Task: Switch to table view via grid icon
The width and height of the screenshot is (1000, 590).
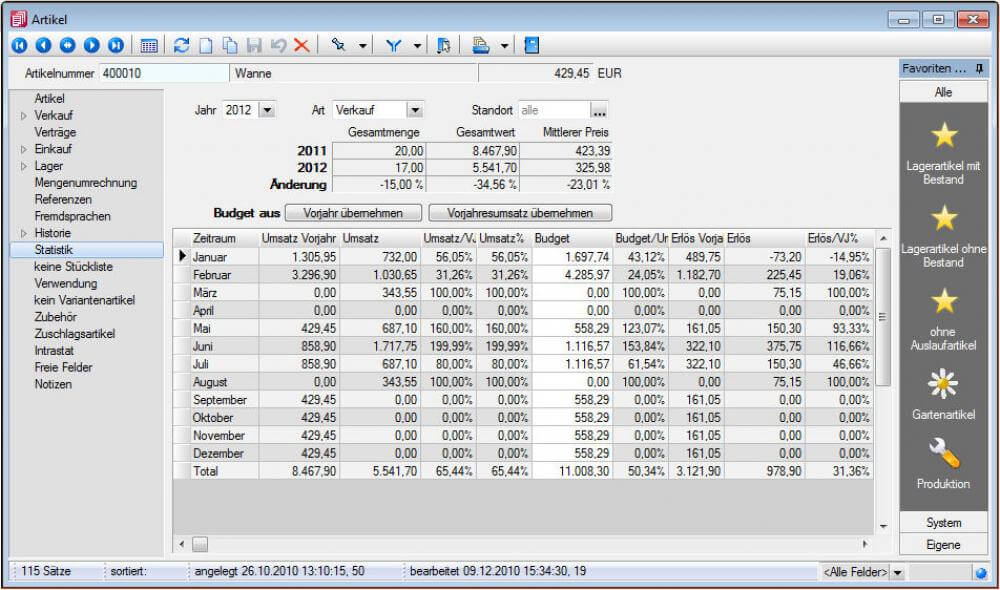Action: point(149,45)
